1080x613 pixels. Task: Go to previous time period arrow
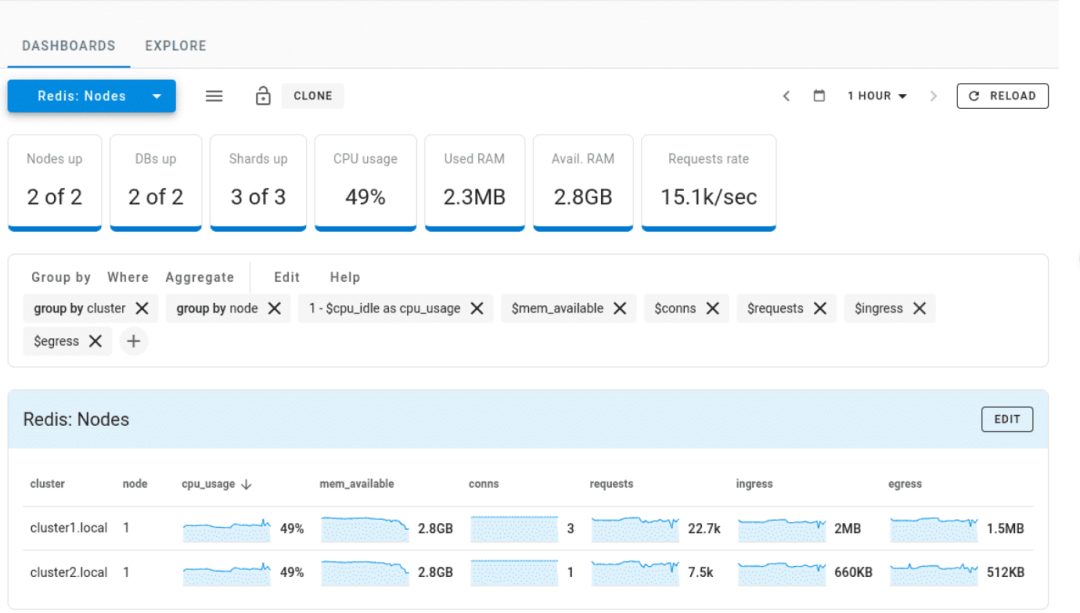coord(786,96)
